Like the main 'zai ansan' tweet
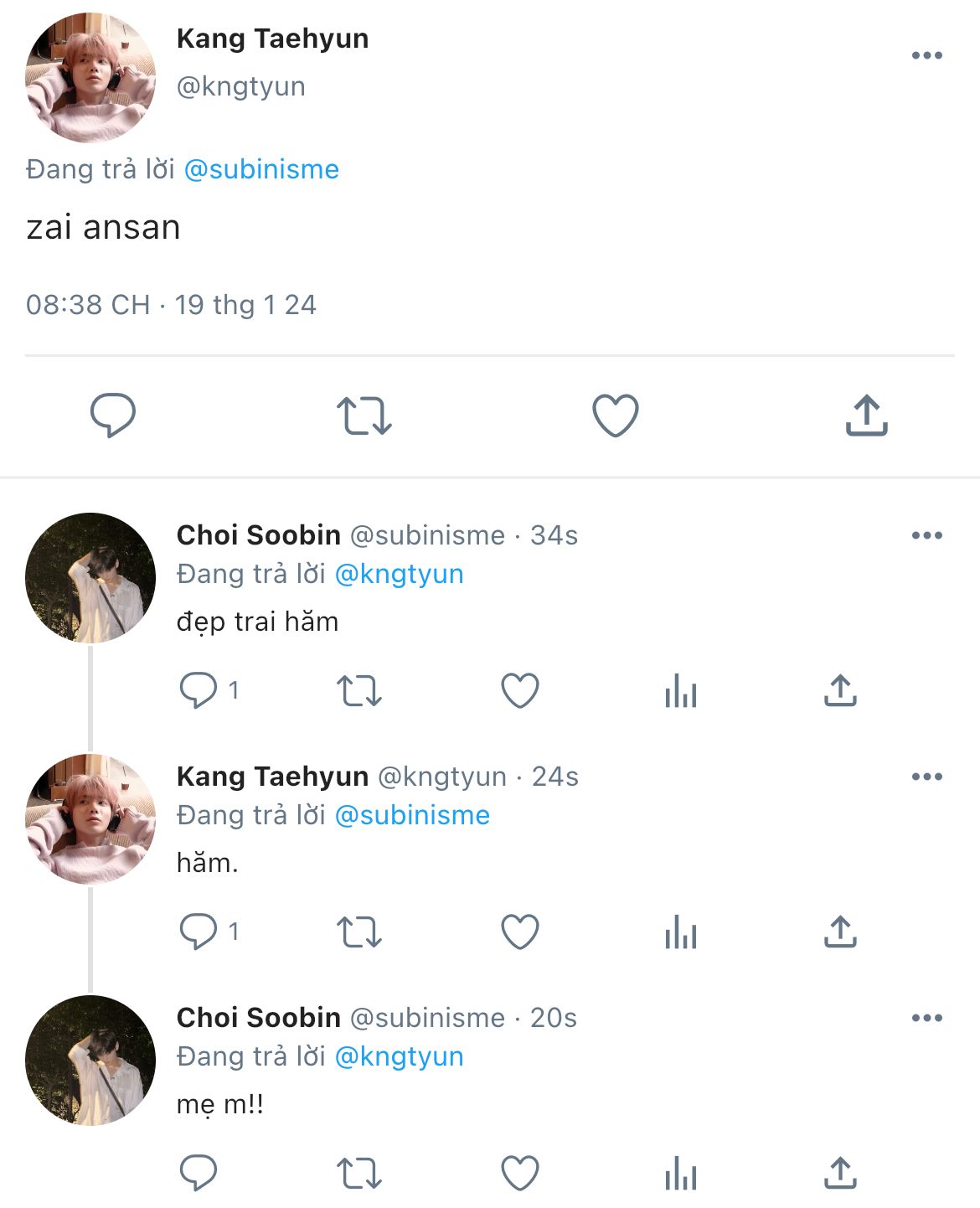Image resolution: width=980 pixels, height=1208 pixels. point(616,416)
